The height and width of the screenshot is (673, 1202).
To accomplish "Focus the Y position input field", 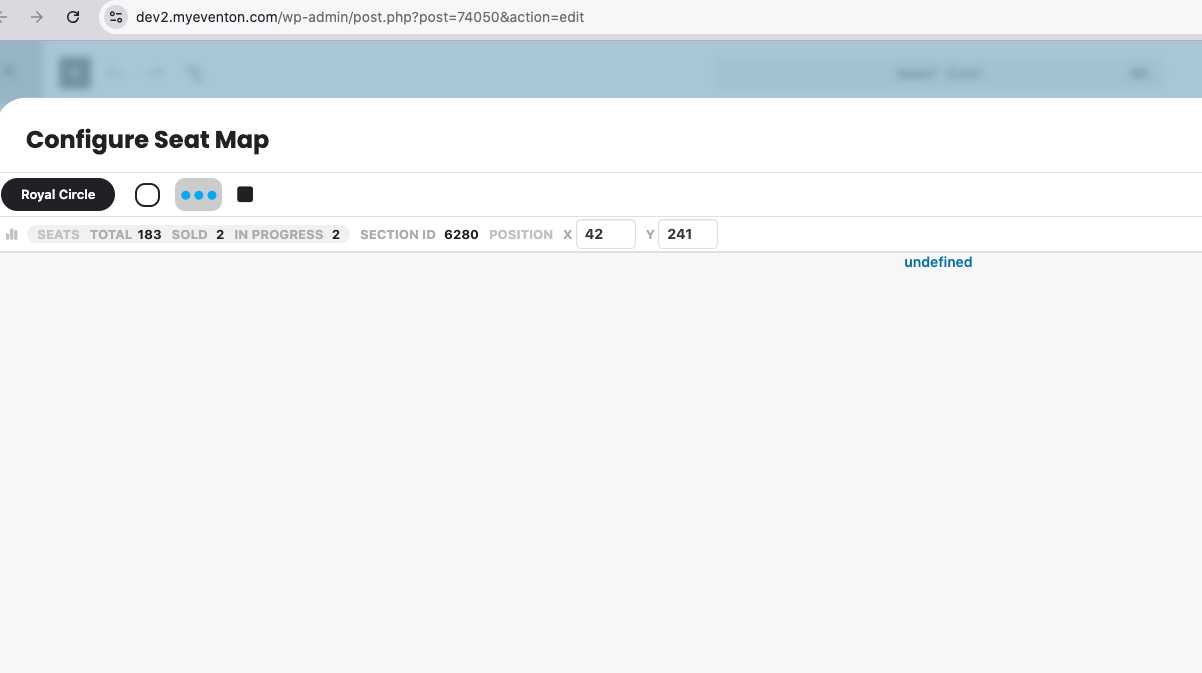I will 687,234.
